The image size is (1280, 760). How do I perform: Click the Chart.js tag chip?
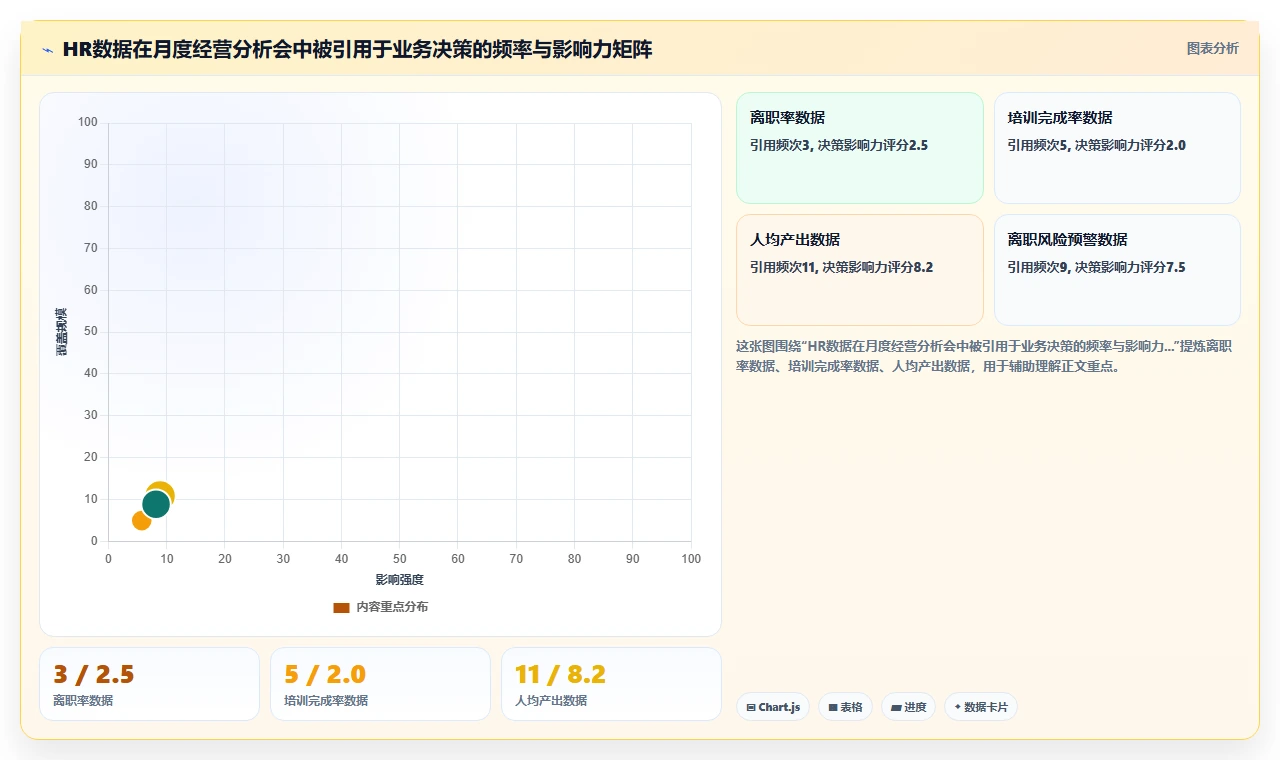(x=773, y=707)
